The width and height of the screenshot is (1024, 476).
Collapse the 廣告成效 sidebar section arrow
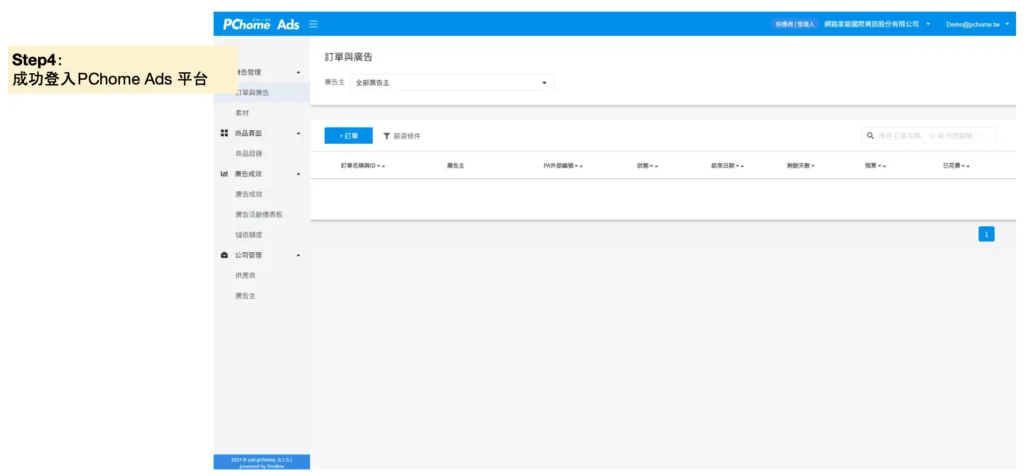[x=298, y=174]
